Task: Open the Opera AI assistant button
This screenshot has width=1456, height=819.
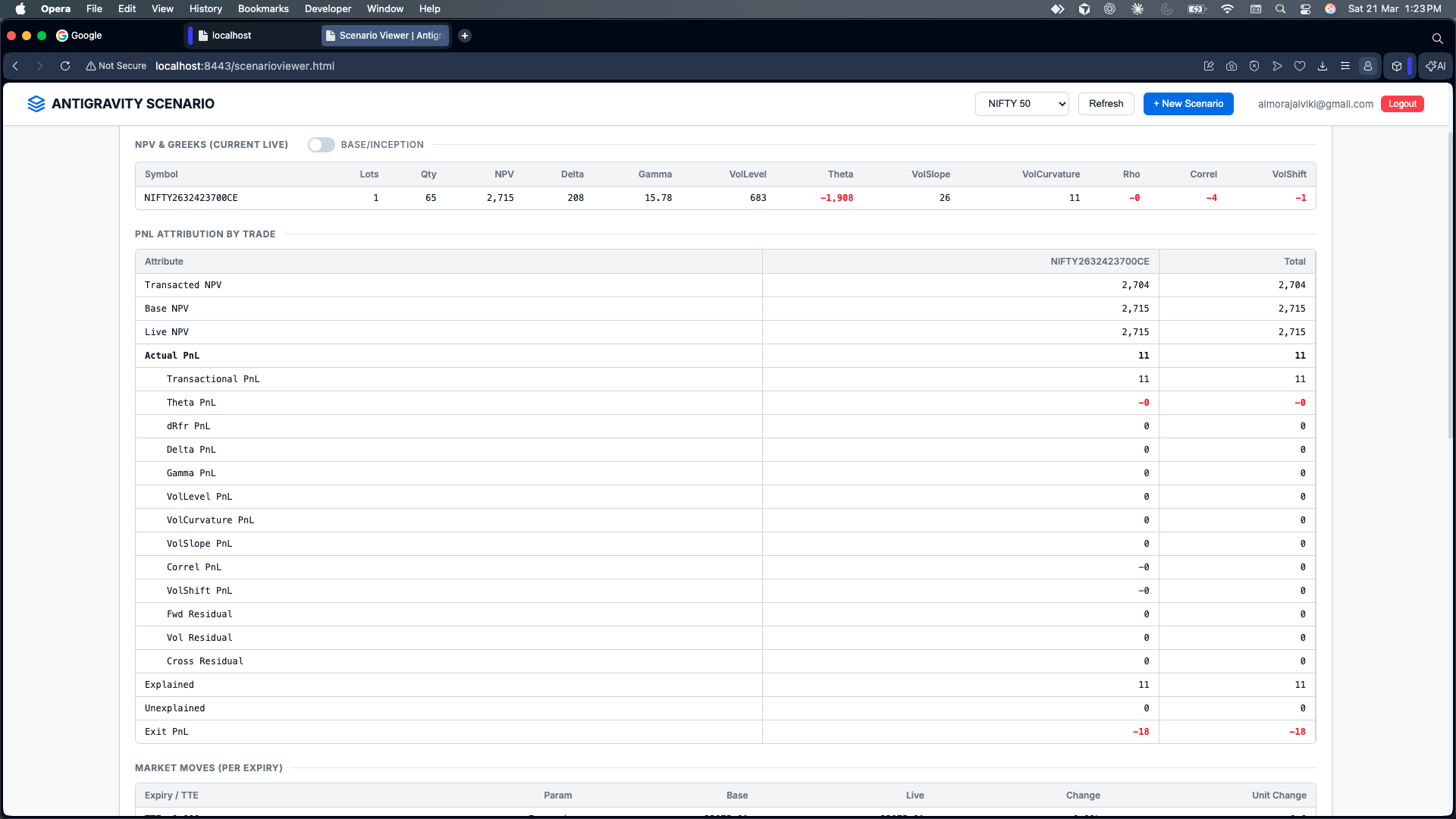Action: [1436, 66]
